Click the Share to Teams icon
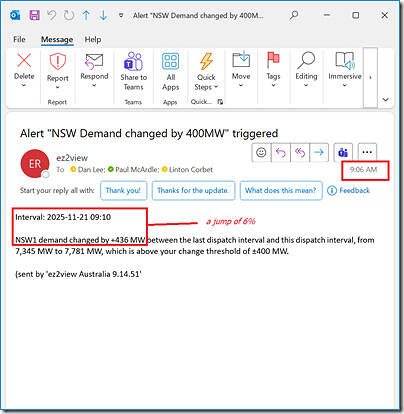Viewport: 404px width, 414px height. (x=133, y=61)
